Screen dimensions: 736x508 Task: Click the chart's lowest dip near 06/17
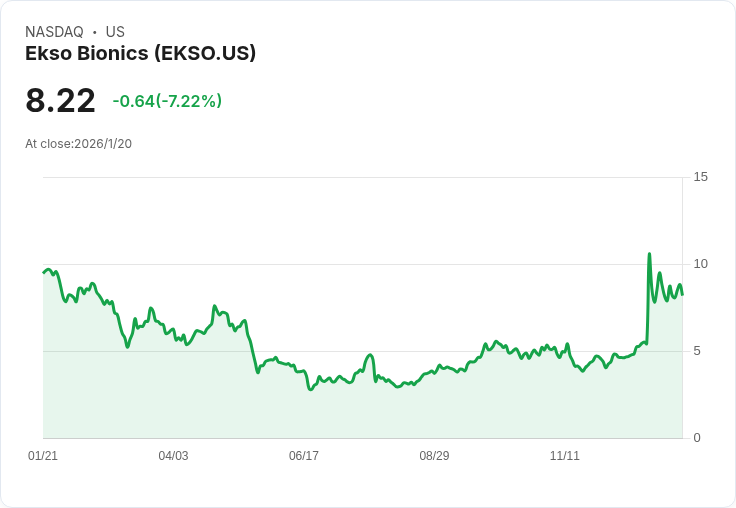[x=311, y=389]
